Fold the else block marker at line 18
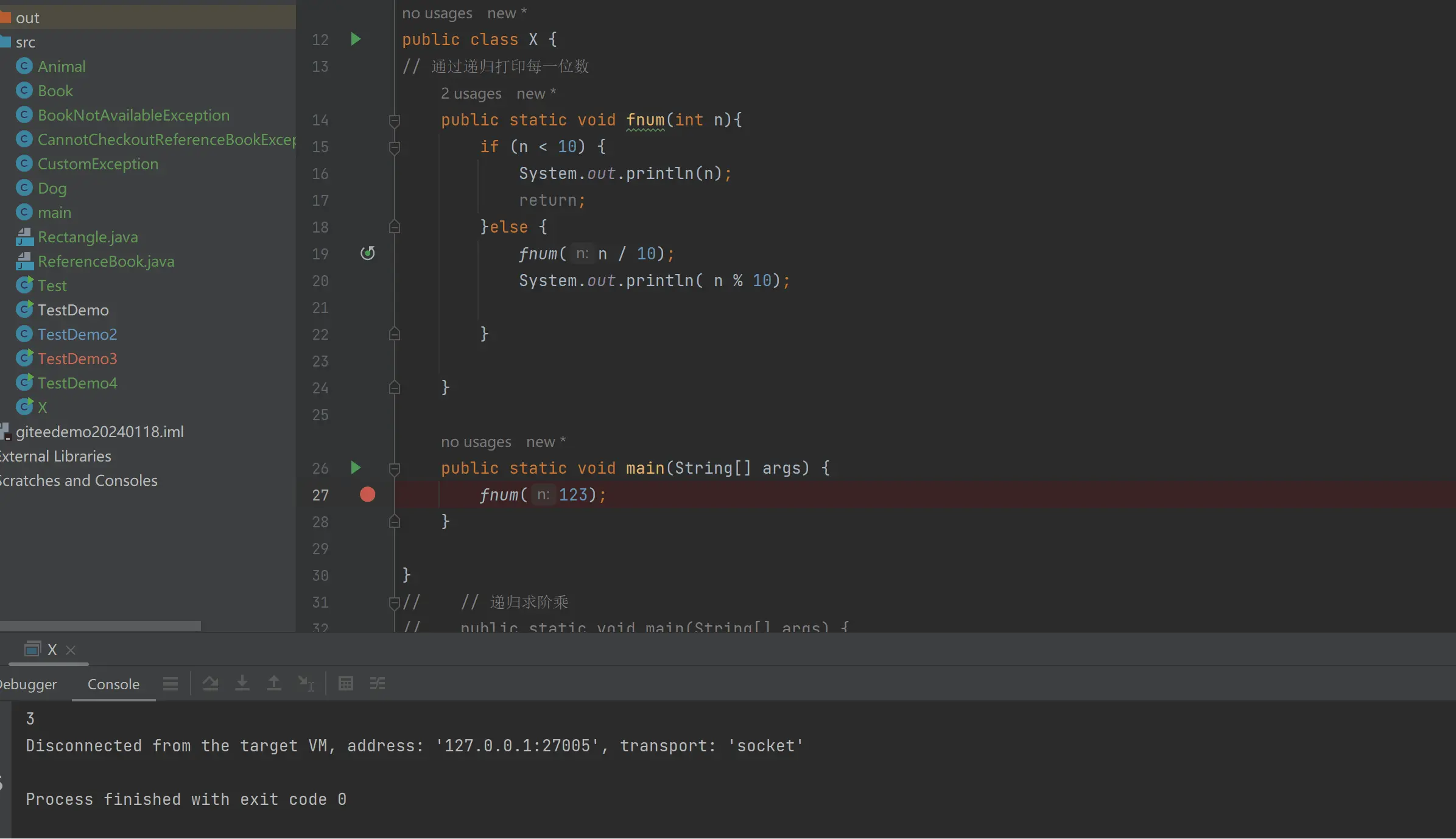 tap(395, 227)
